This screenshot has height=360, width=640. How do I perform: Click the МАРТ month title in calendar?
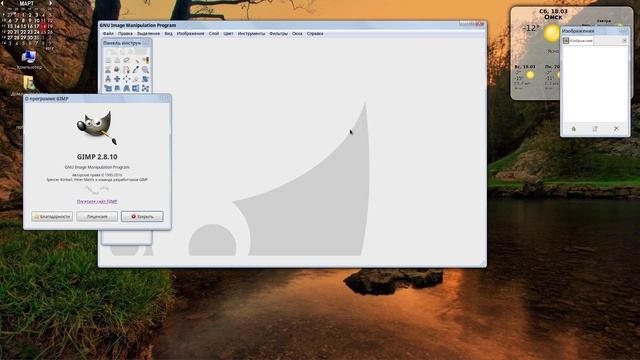tap(27, 3)
